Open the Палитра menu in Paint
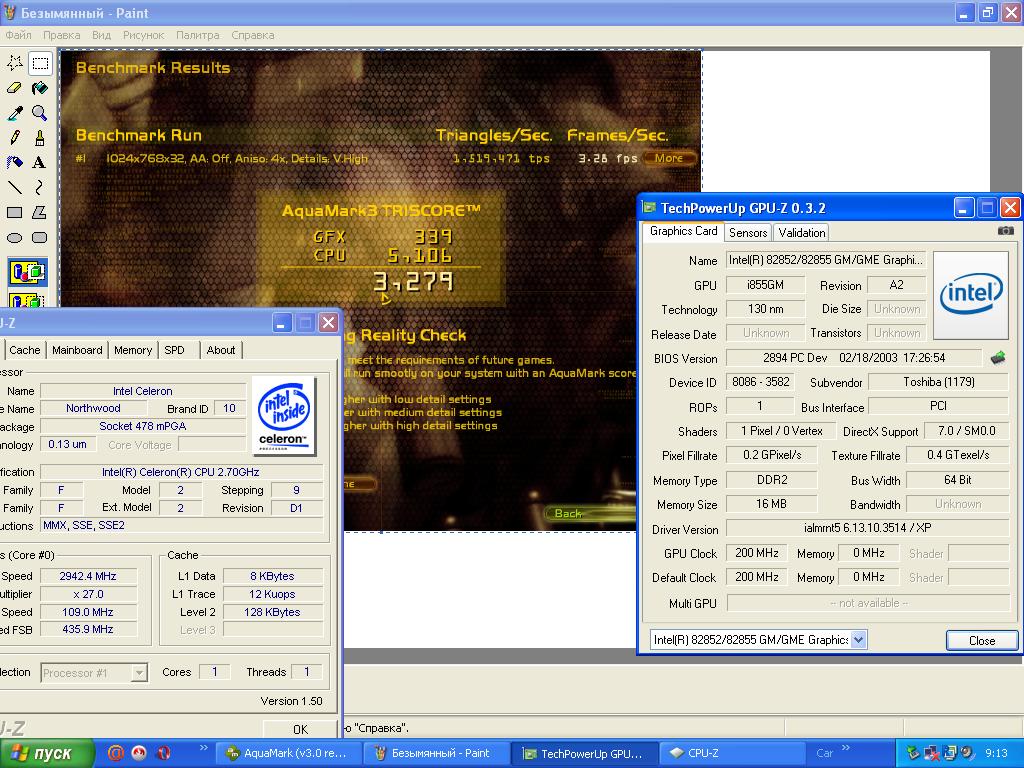 point(198,35)
